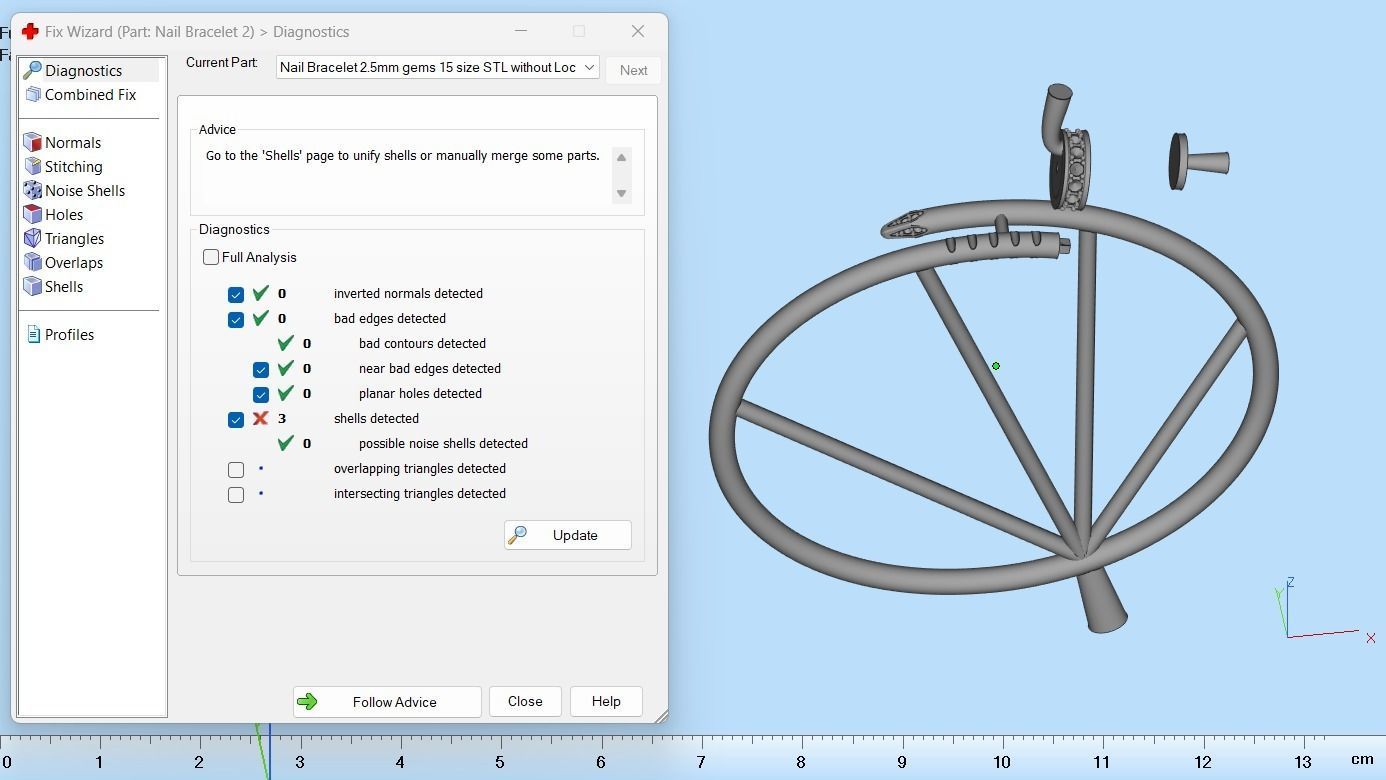Go to the Stitching page label
Screen dimensions: 1386x780
(x=74, y=166)
